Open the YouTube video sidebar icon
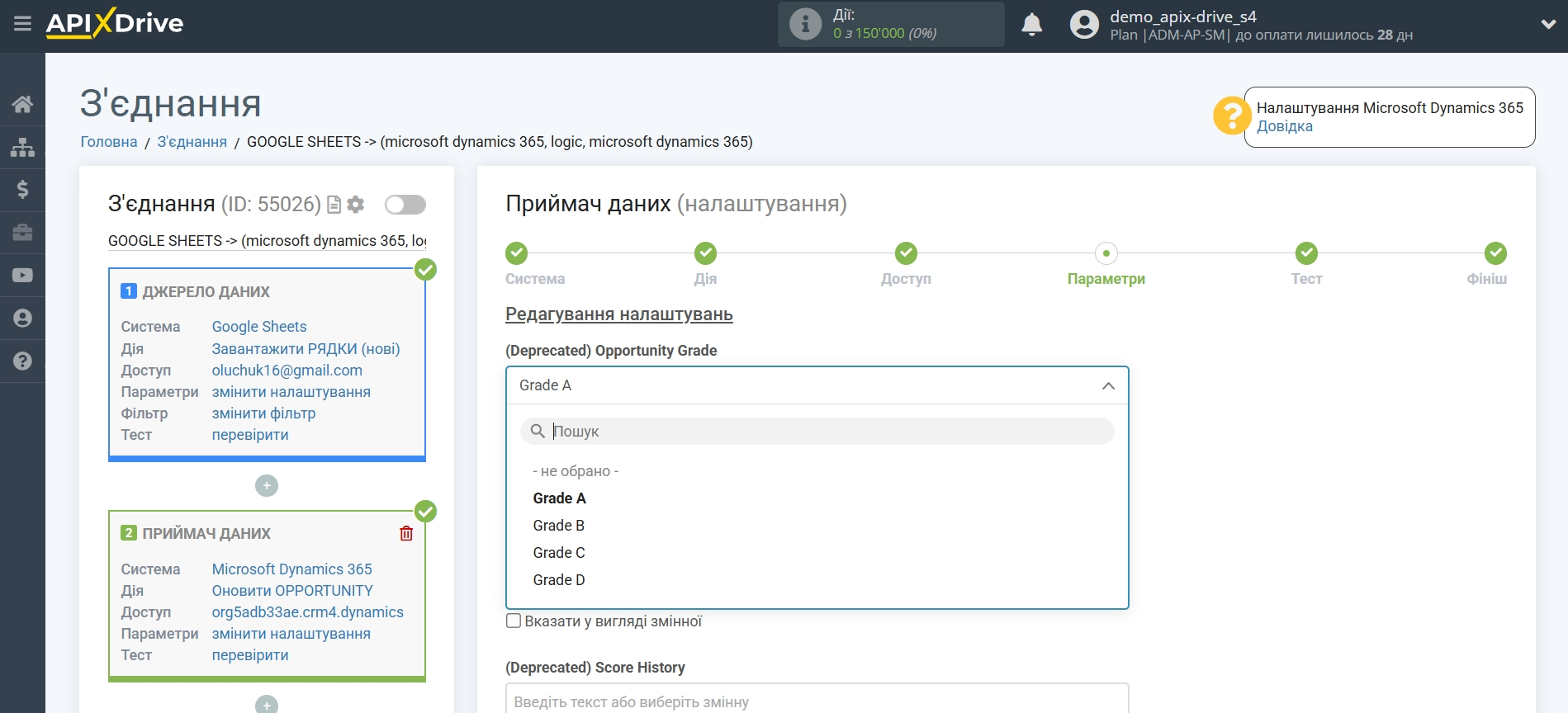Screen dimensions: 1568x713 point(22,276)
